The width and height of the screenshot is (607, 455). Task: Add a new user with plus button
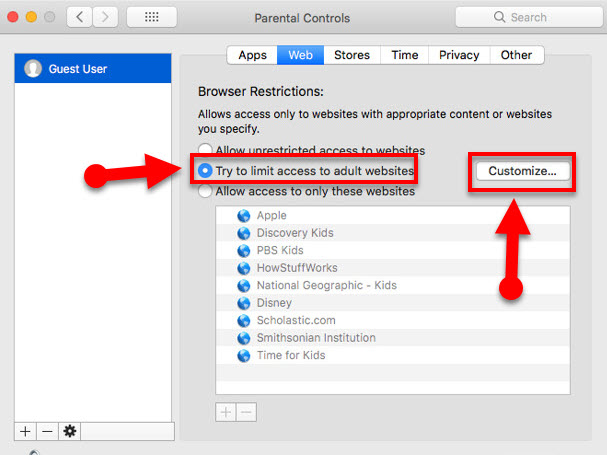(25, 431)
